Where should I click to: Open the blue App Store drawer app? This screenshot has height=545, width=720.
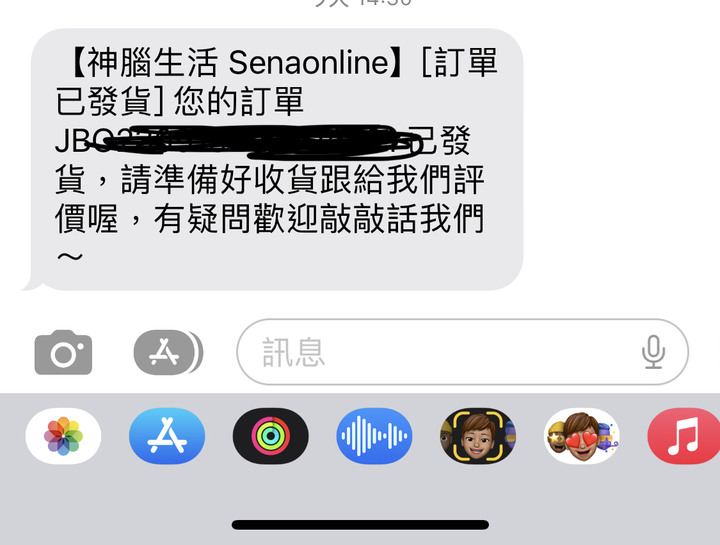coord(167,436)
